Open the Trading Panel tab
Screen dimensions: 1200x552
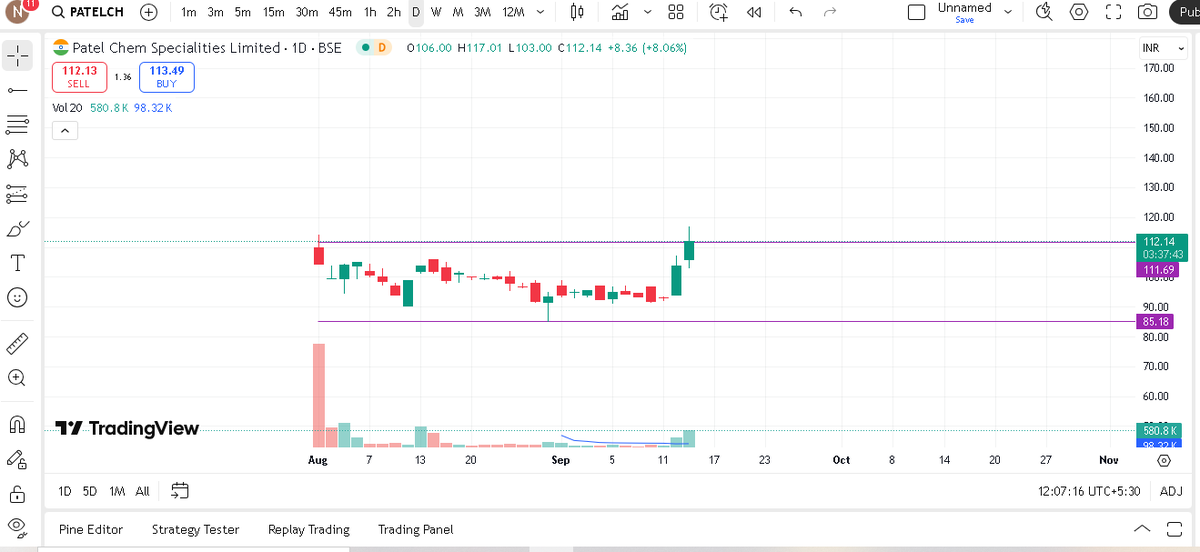point(415,530)
